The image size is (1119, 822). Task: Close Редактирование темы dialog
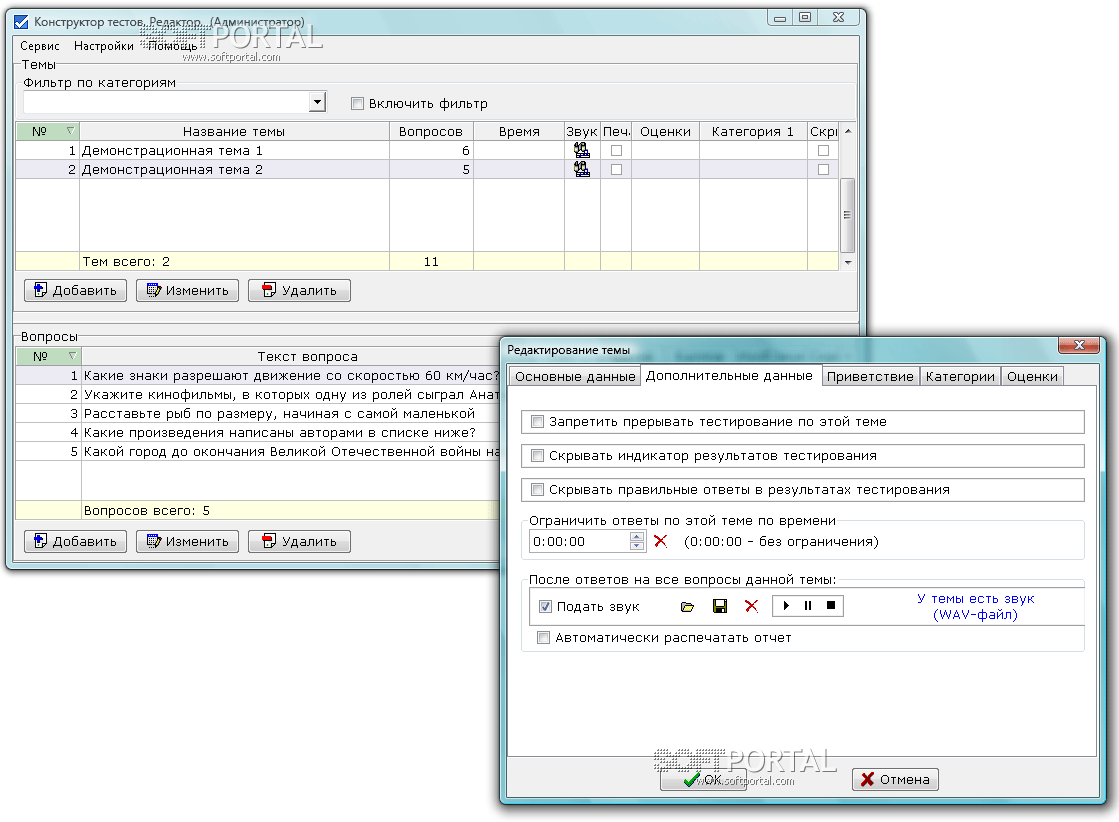click(1079, 345)
